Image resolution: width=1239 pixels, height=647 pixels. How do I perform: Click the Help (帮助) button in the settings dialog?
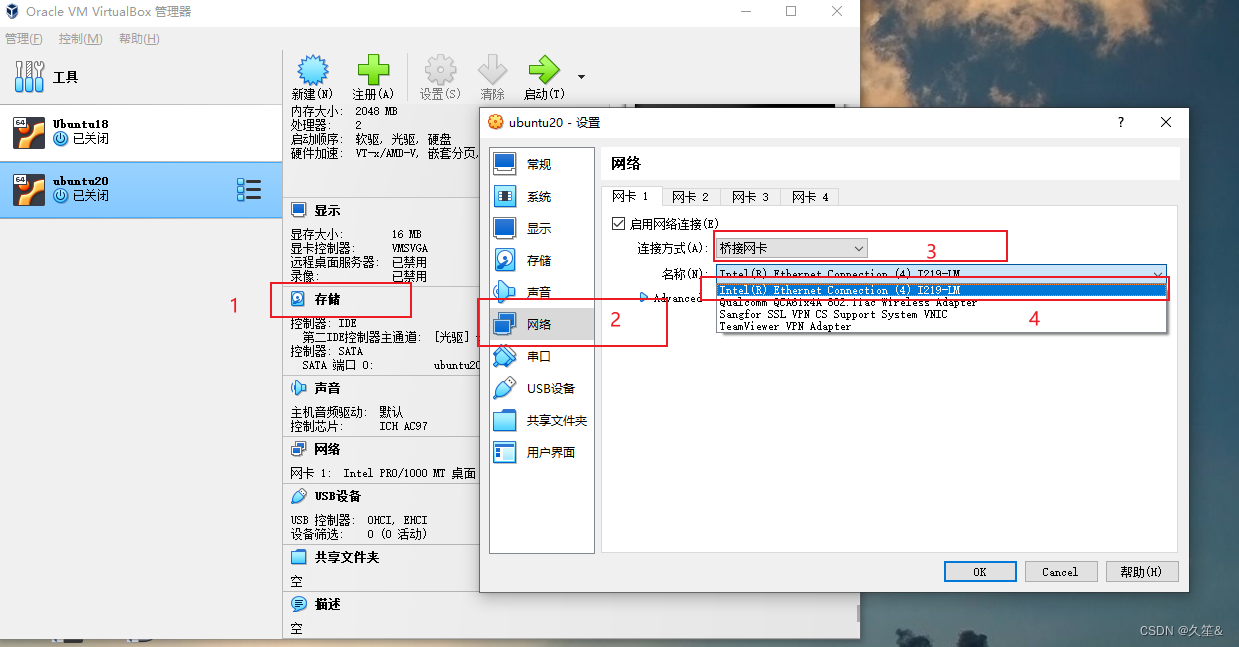point(1142,572)
